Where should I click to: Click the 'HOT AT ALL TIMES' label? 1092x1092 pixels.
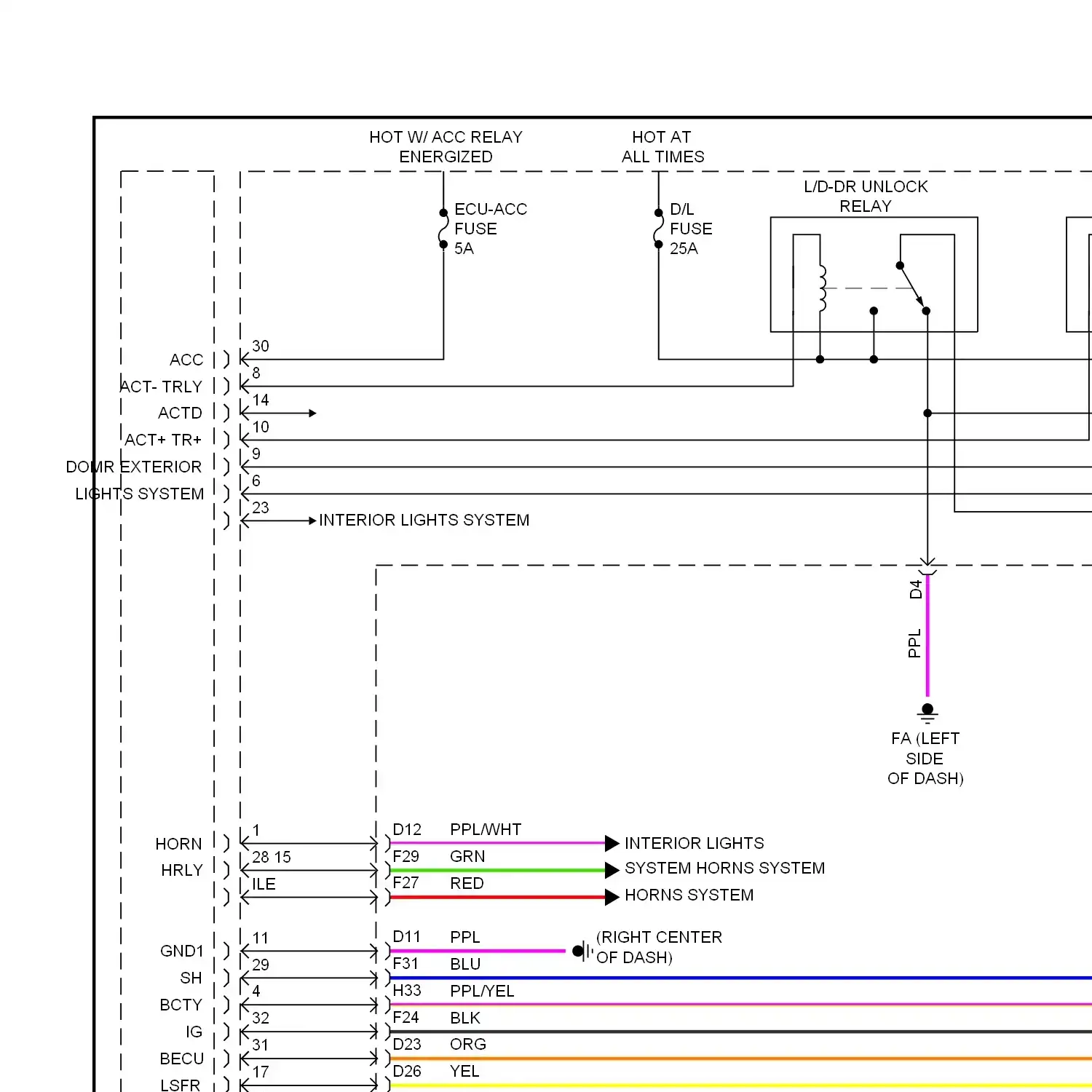[x=662, y=147]
